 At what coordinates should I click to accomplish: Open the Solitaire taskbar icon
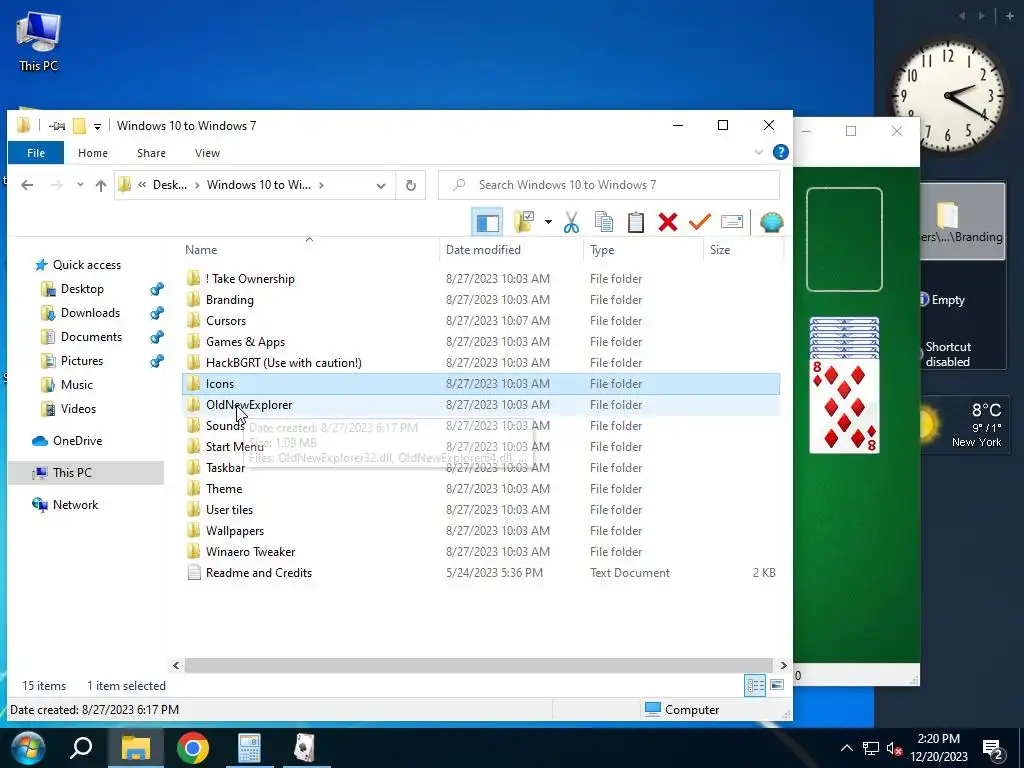pyautogui.click(x=305, y=748)
